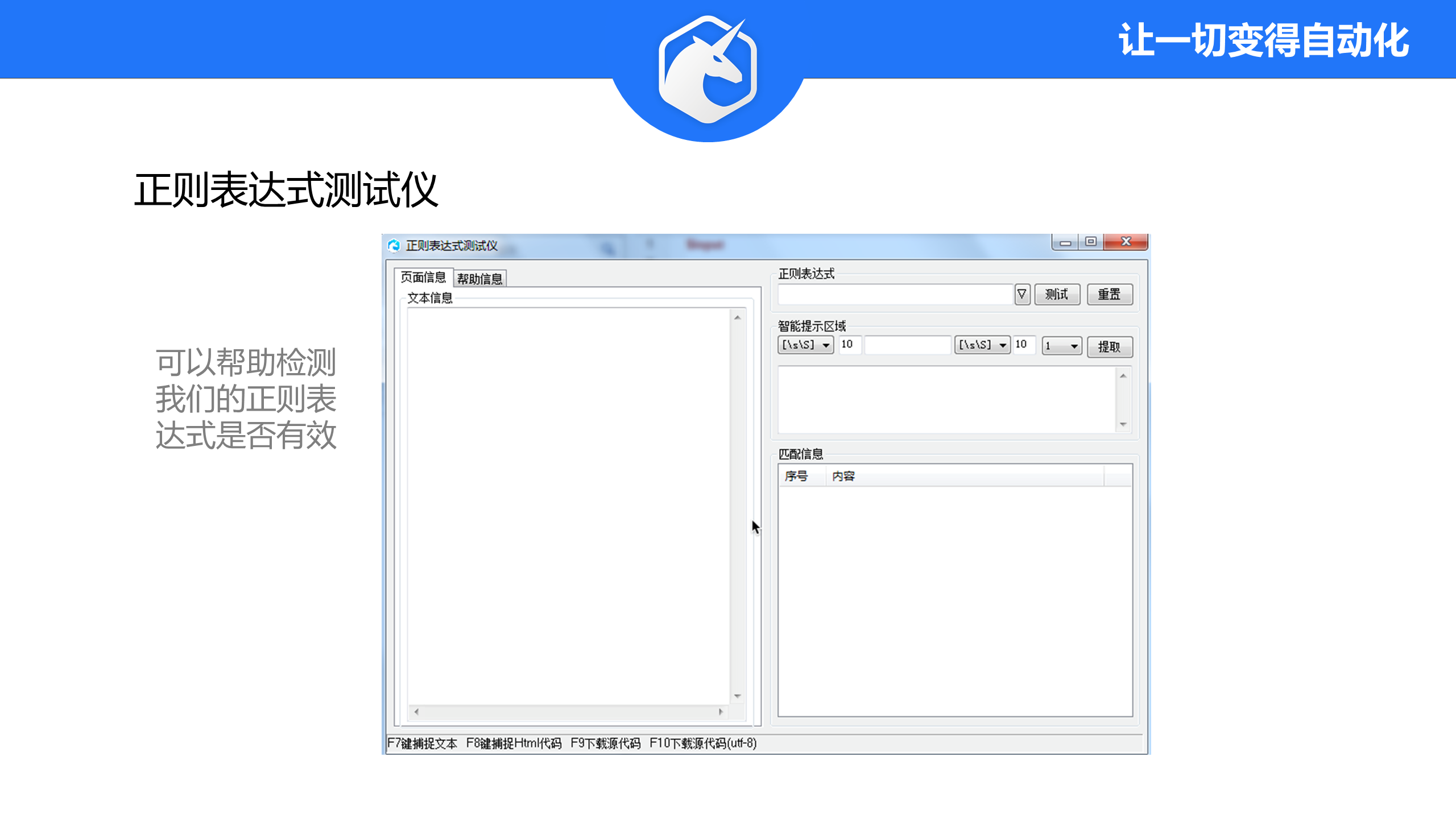Click down arrow of the hint area scrollbar
Screen dimensions: 1456x819
(1123, 424)
